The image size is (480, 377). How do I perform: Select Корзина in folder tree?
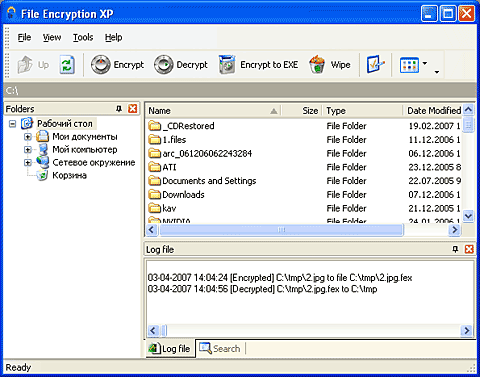(69, 175)
